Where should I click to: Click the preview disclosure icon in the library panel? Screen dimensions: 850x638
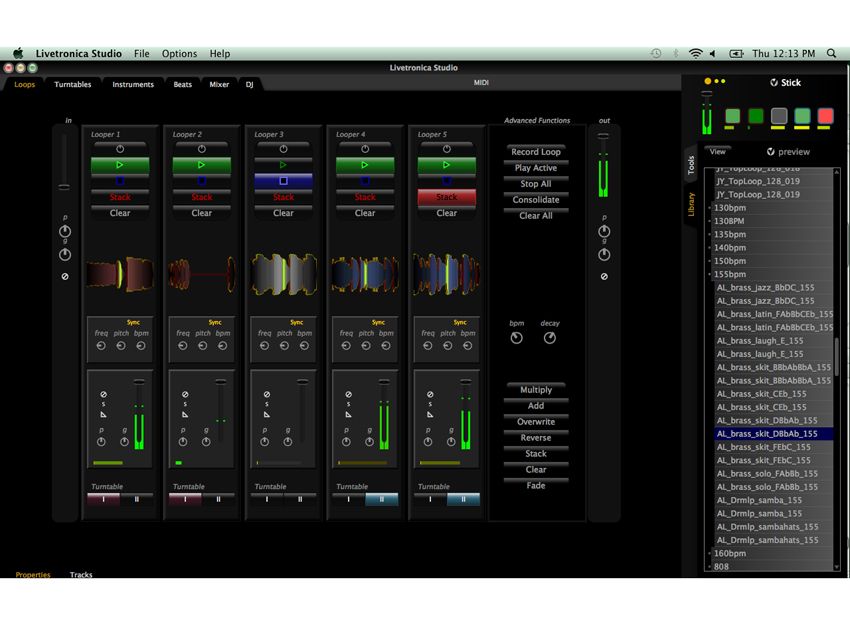tap(770, 151)
